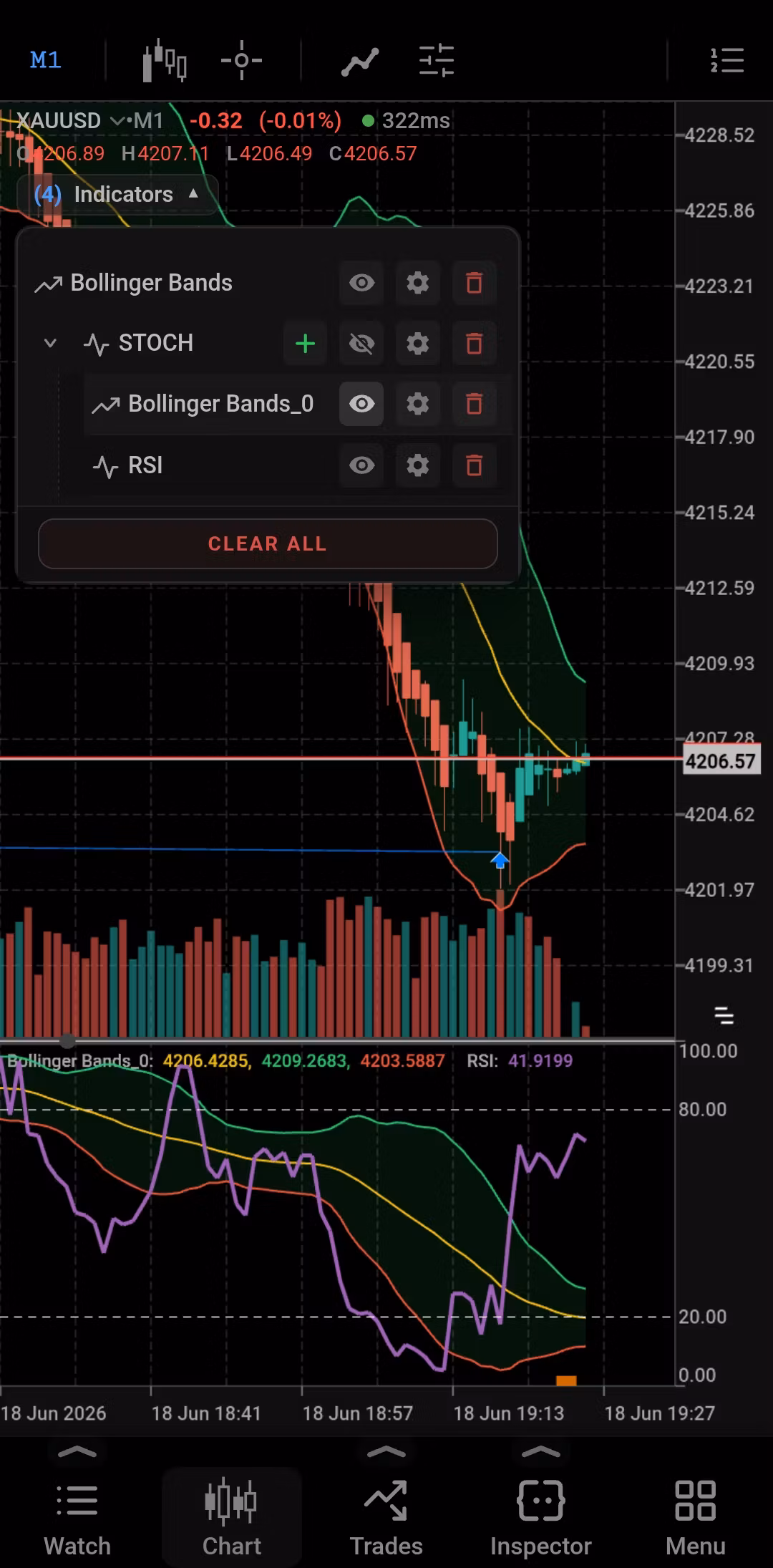
Task: Open the chart type candlestick icon
Action: (164, 61)
